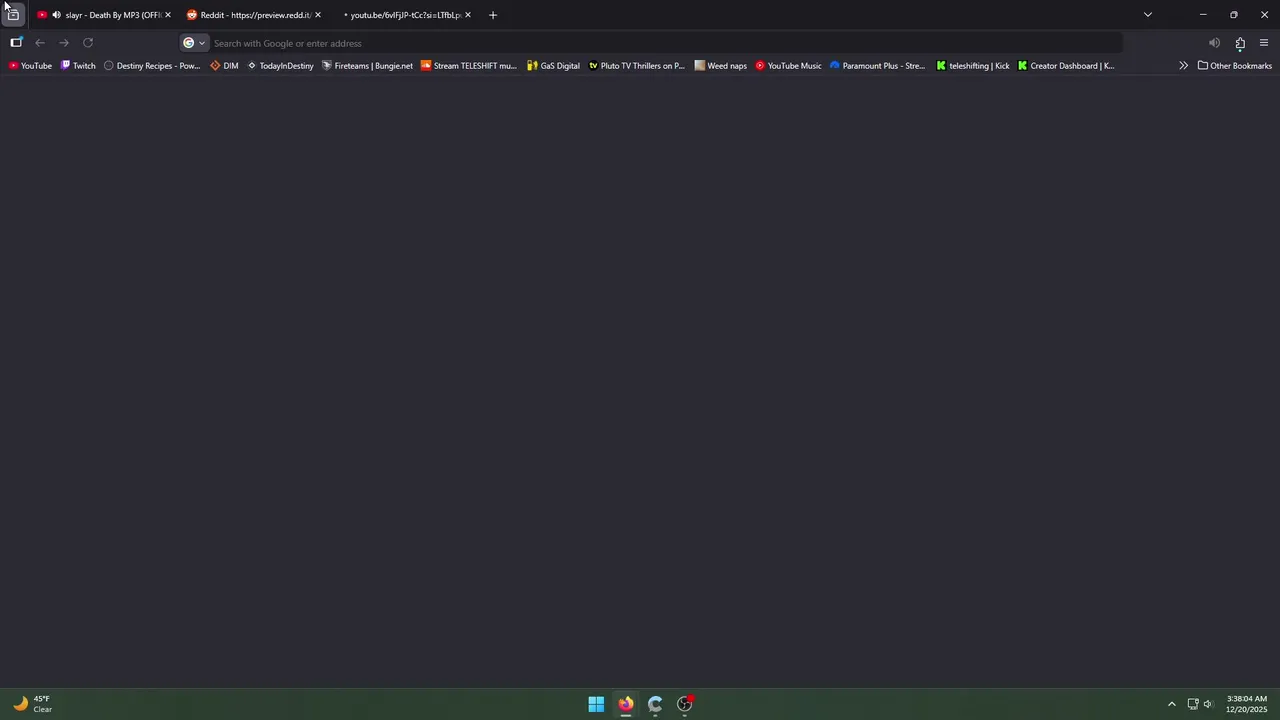Open the YouTube Music bookmark
This screenshot has width=1280, height=720.
click(788, 66)
